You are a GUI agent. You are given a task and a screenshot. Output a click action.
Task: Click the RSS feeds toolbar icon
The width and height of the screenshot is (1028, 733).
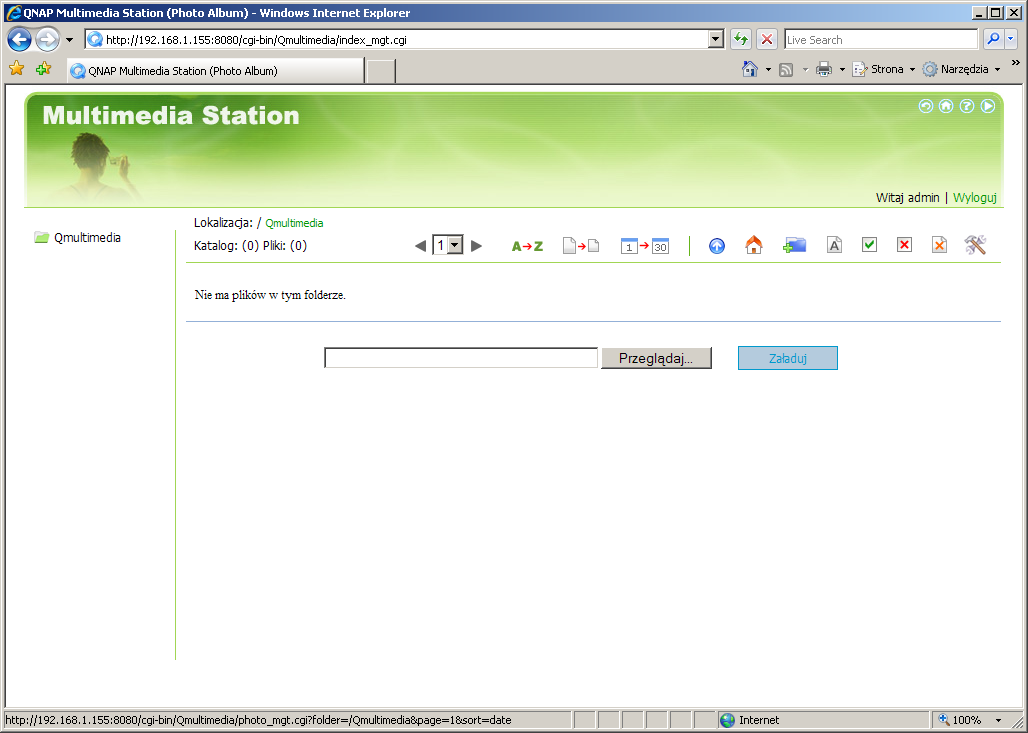pyautogui.click(x=786, y=69)
